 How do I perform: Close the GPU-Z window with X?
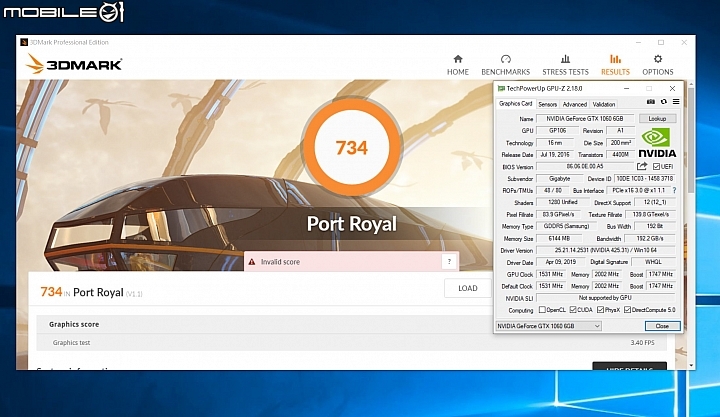point(672,88)
